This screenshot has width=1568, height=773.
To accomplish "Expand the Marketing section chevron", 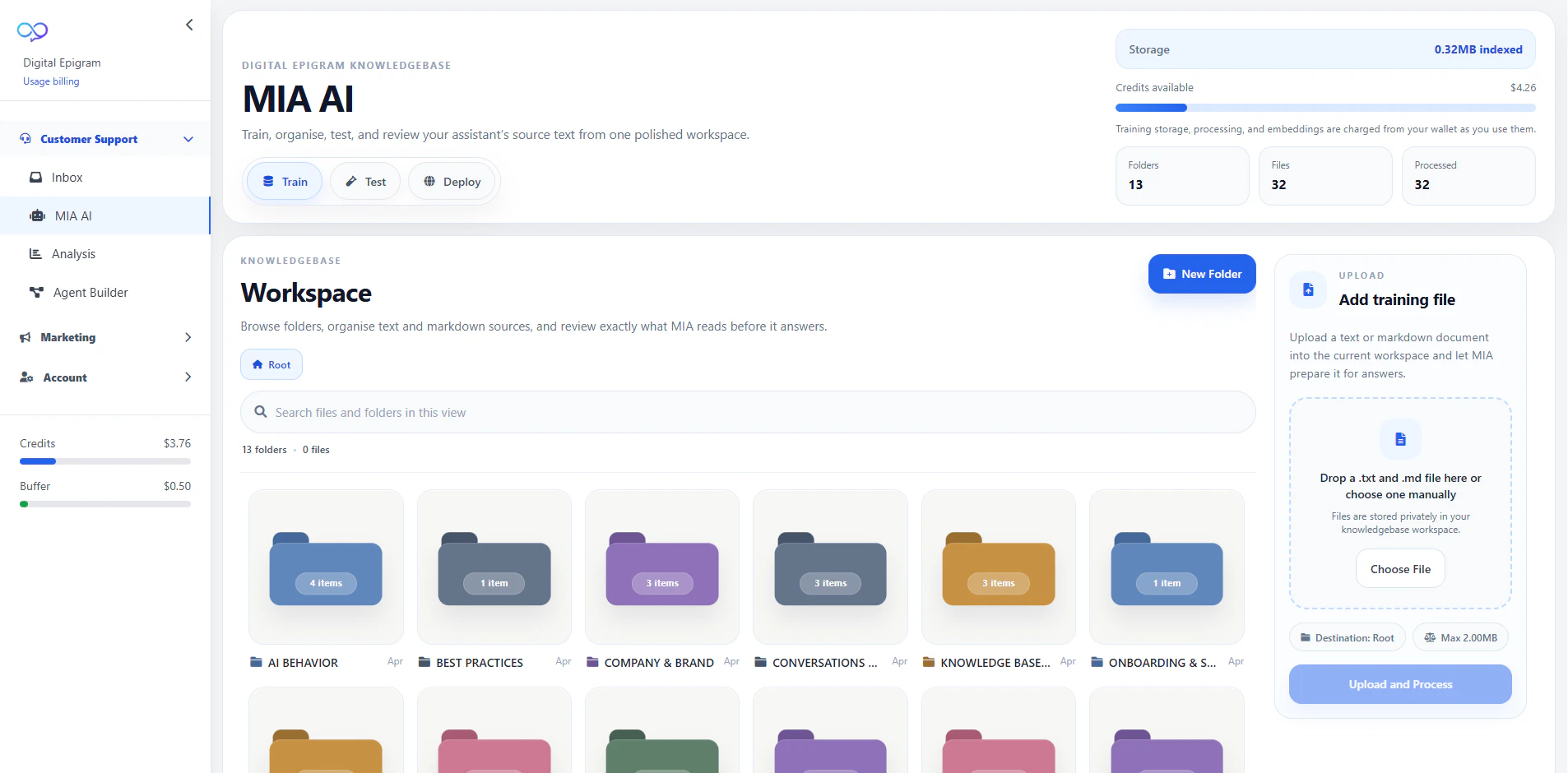I will point(188,337).
